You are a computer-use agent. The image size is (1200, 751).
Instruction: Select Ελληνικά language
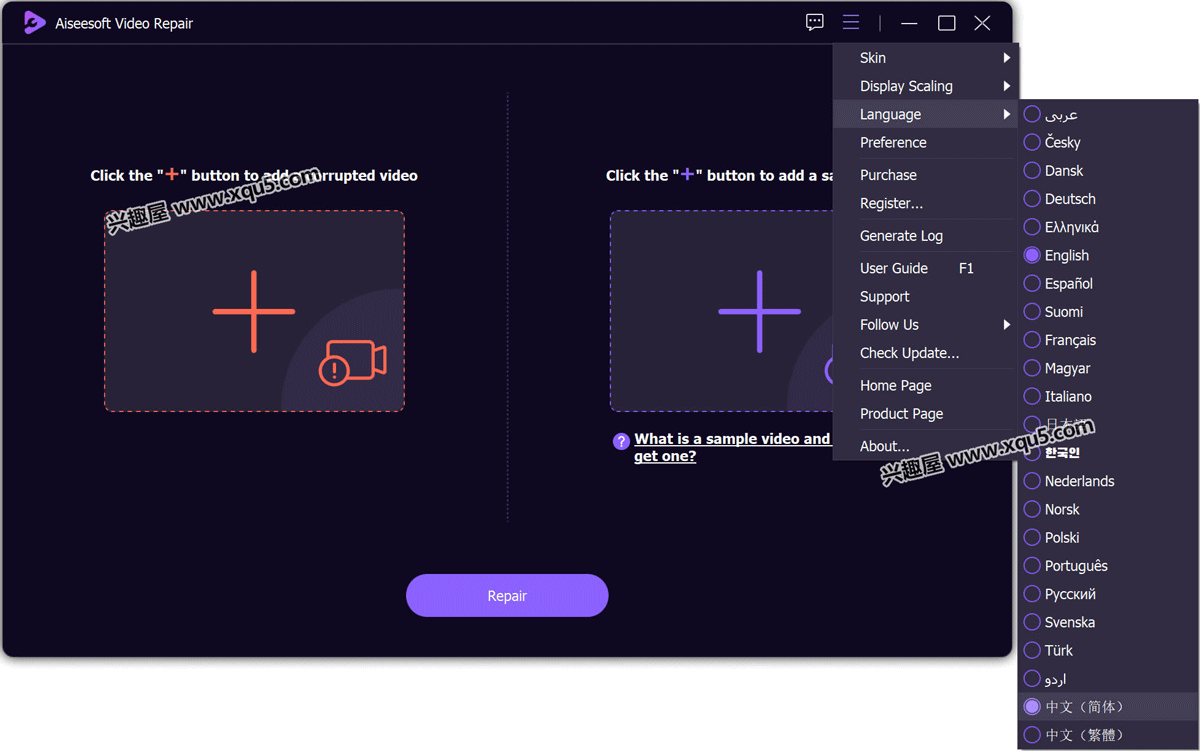point(1108,227)
